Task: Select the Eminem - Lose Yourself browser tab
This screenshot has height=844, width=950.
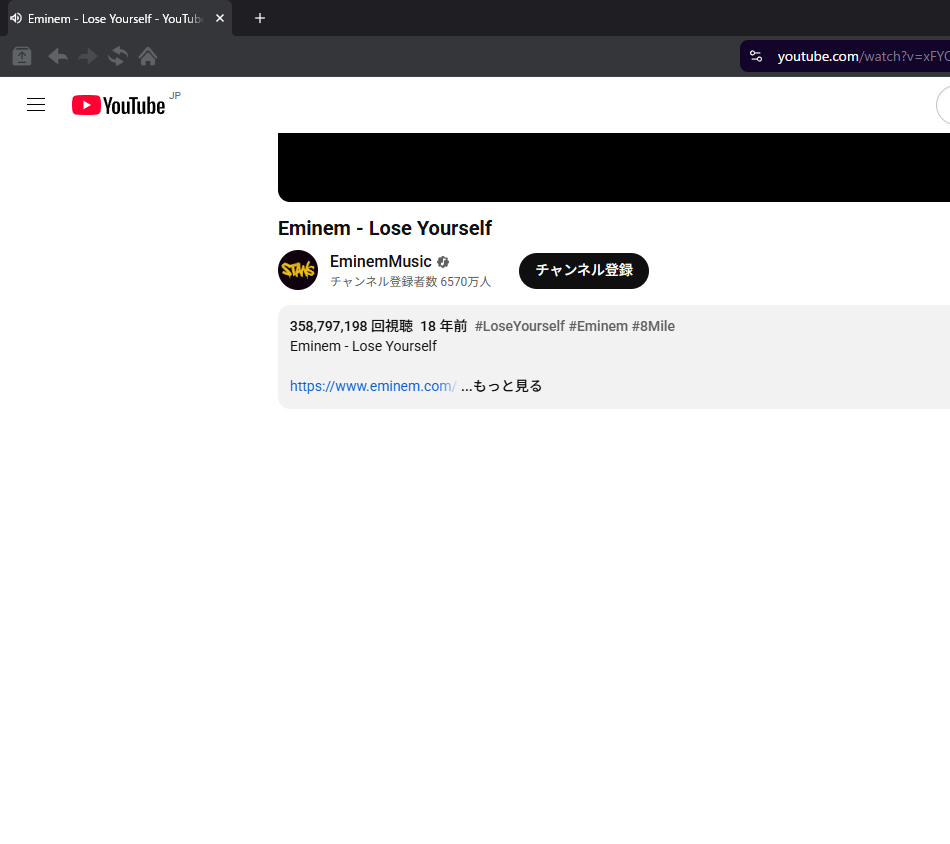Action: pos(120,18)
